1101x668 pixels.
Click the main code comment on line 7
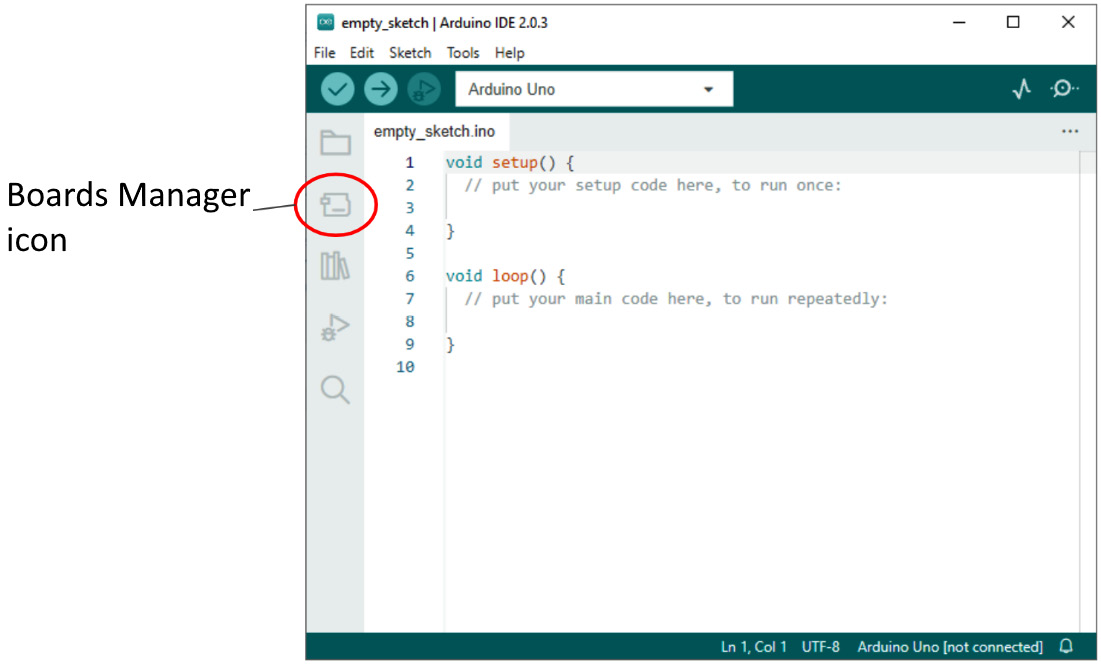coord(675,299)
